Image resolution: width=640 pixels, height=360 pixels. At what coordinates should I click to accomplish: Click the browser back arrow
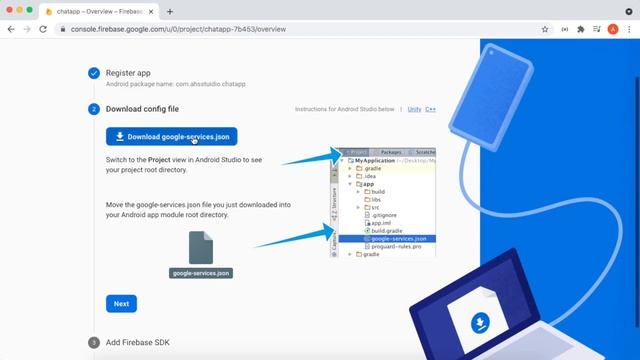[11, 29]
